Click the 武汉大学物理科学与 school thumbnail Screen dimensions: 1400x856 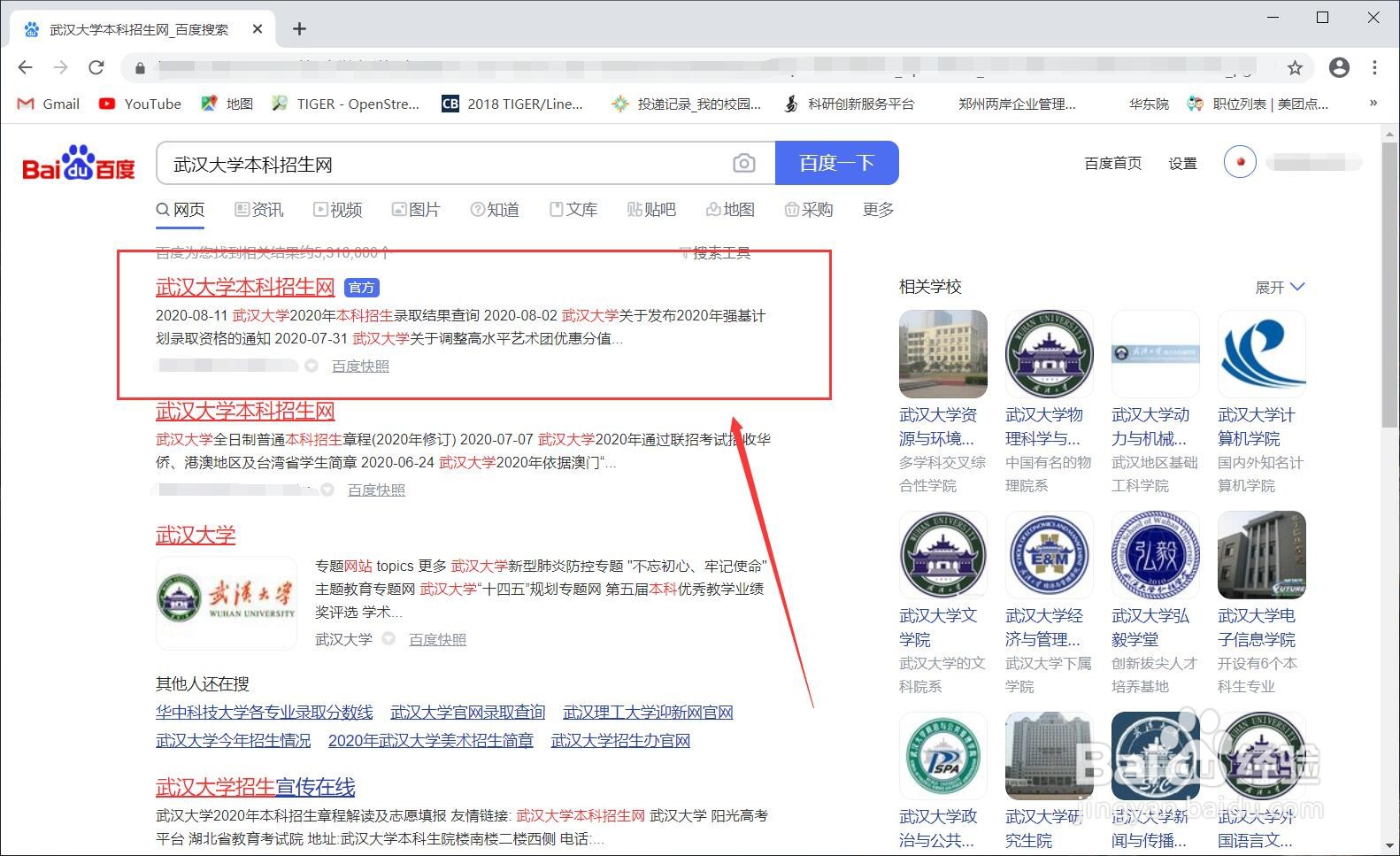[x=1050, y=353]
